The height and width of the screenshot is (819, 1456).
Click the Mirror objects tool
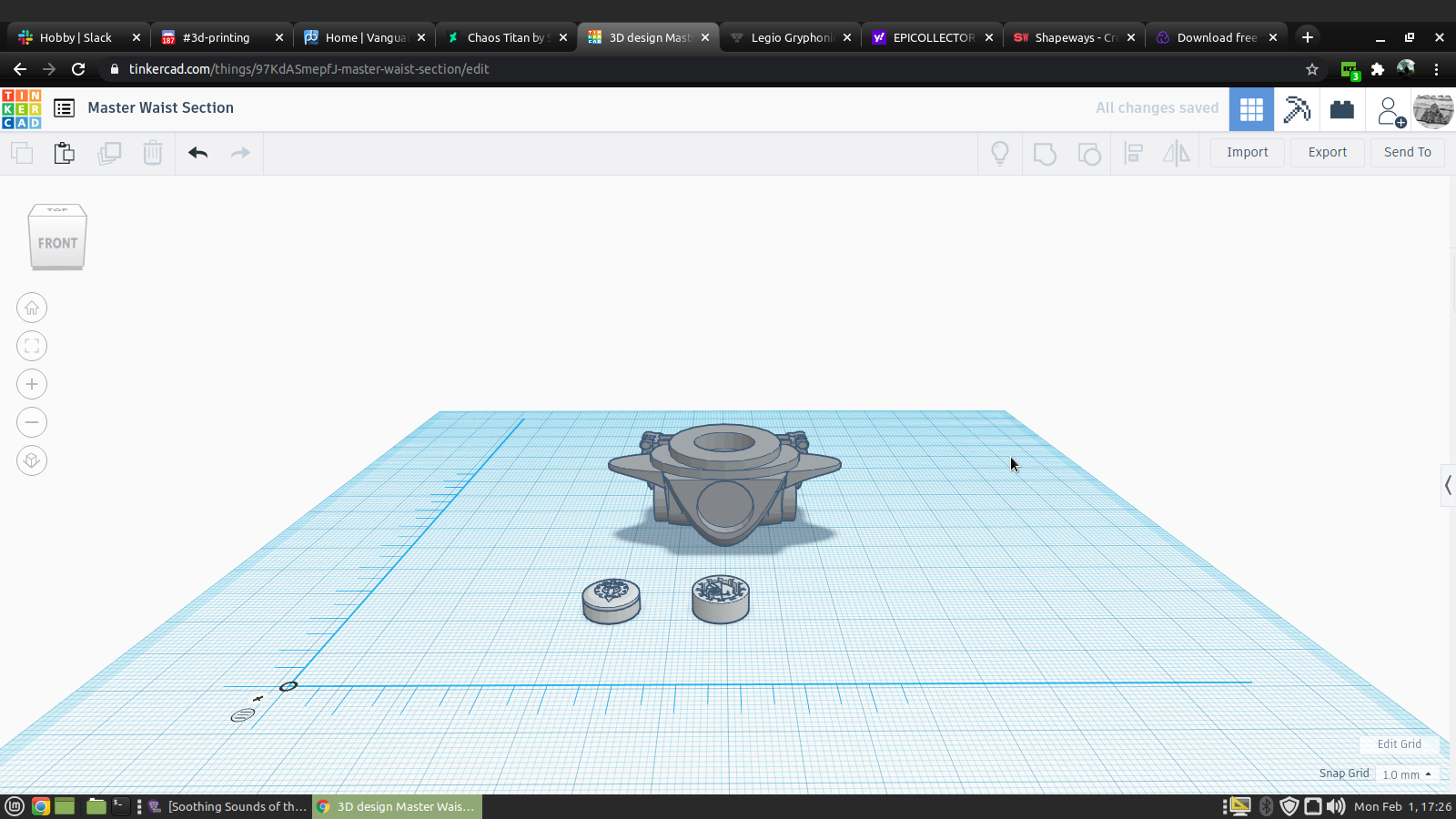pos(1176,153)
